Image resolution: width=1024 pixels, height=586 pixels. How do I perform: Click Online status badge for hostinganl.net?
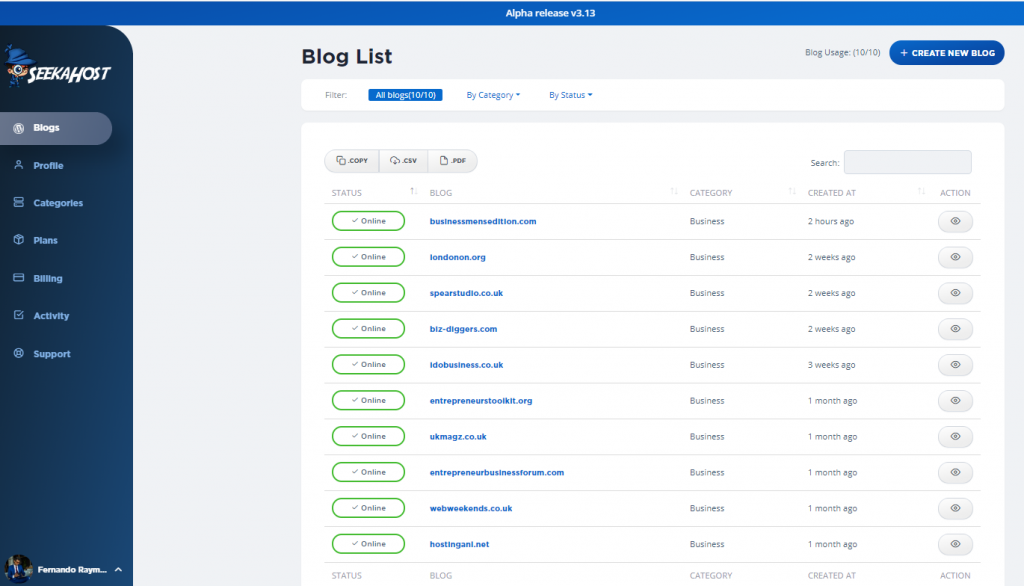[x=368, y=544]
